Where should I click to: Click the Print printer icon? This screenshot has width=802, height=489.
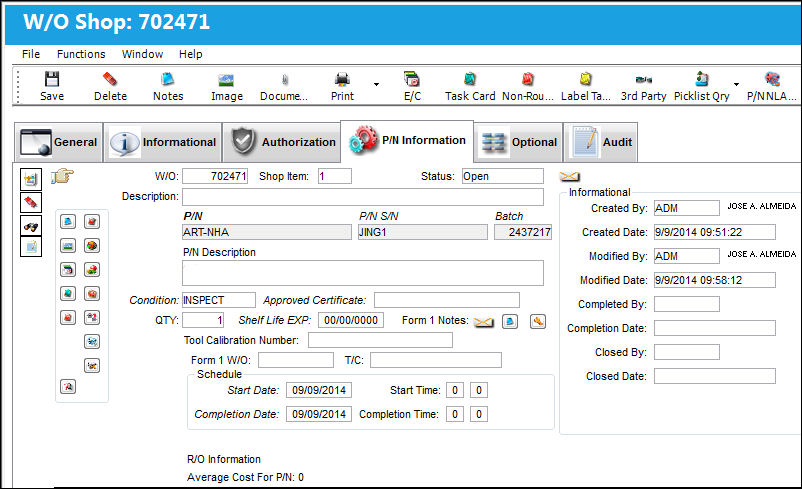pyautogui.click(x=342, y=79)
